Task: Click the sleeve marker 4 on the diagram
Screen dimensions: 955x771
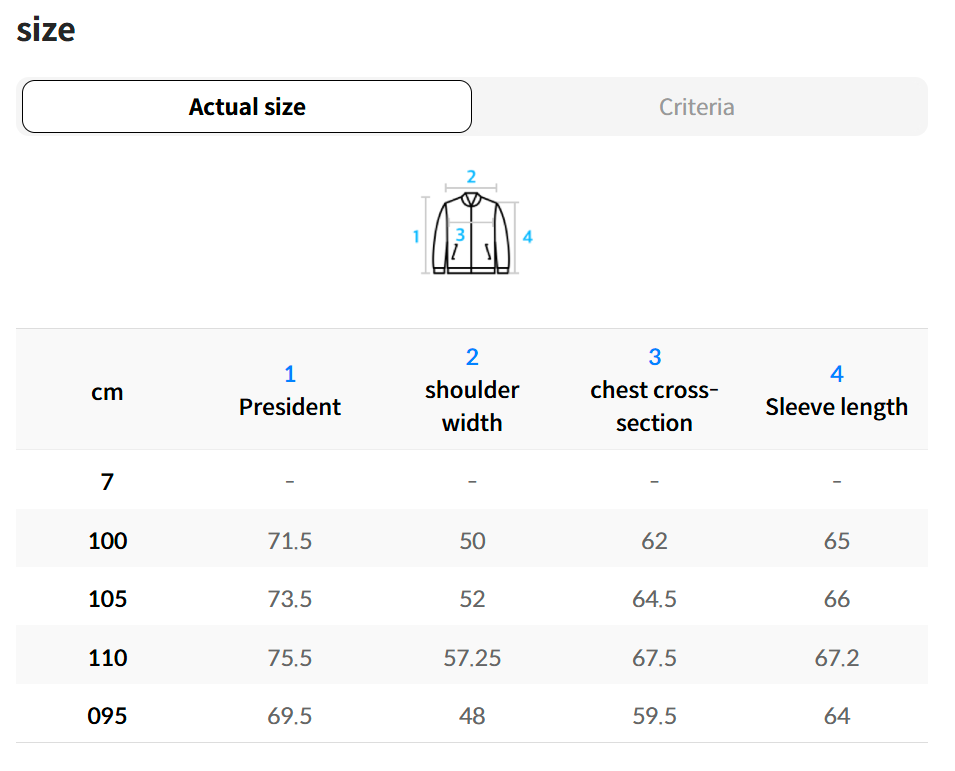Action: click(528, 237)
